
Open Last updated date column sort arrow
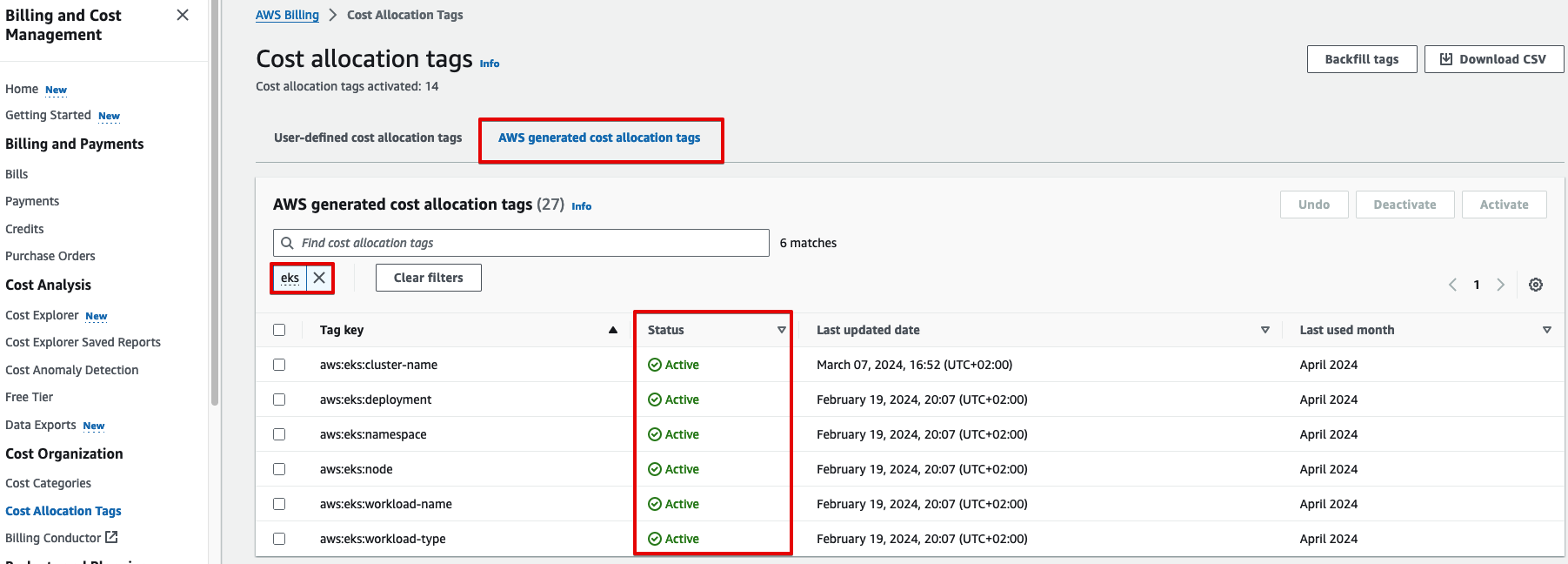point(1264,330)
